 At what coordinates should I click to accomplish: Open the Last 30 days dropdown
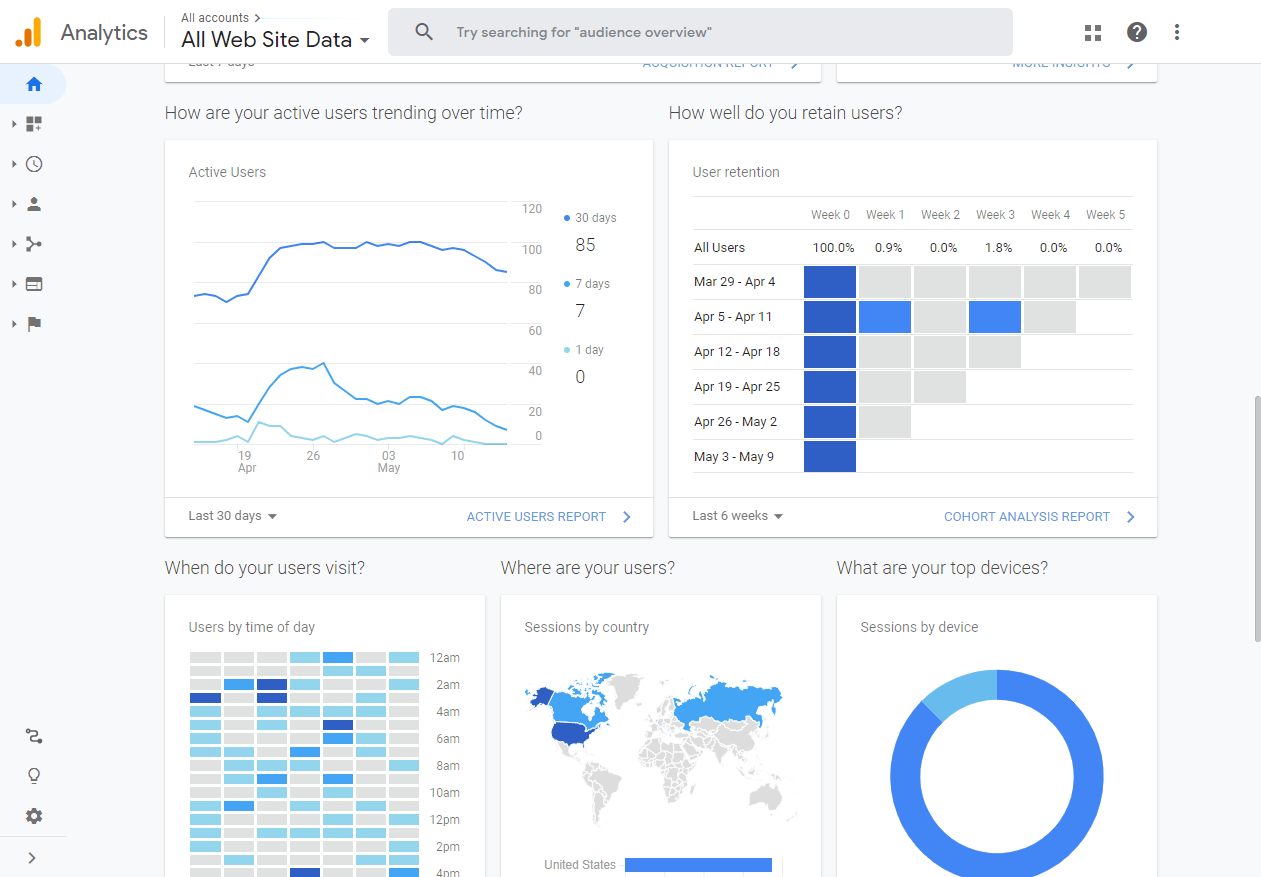click(x=233, y=516)
